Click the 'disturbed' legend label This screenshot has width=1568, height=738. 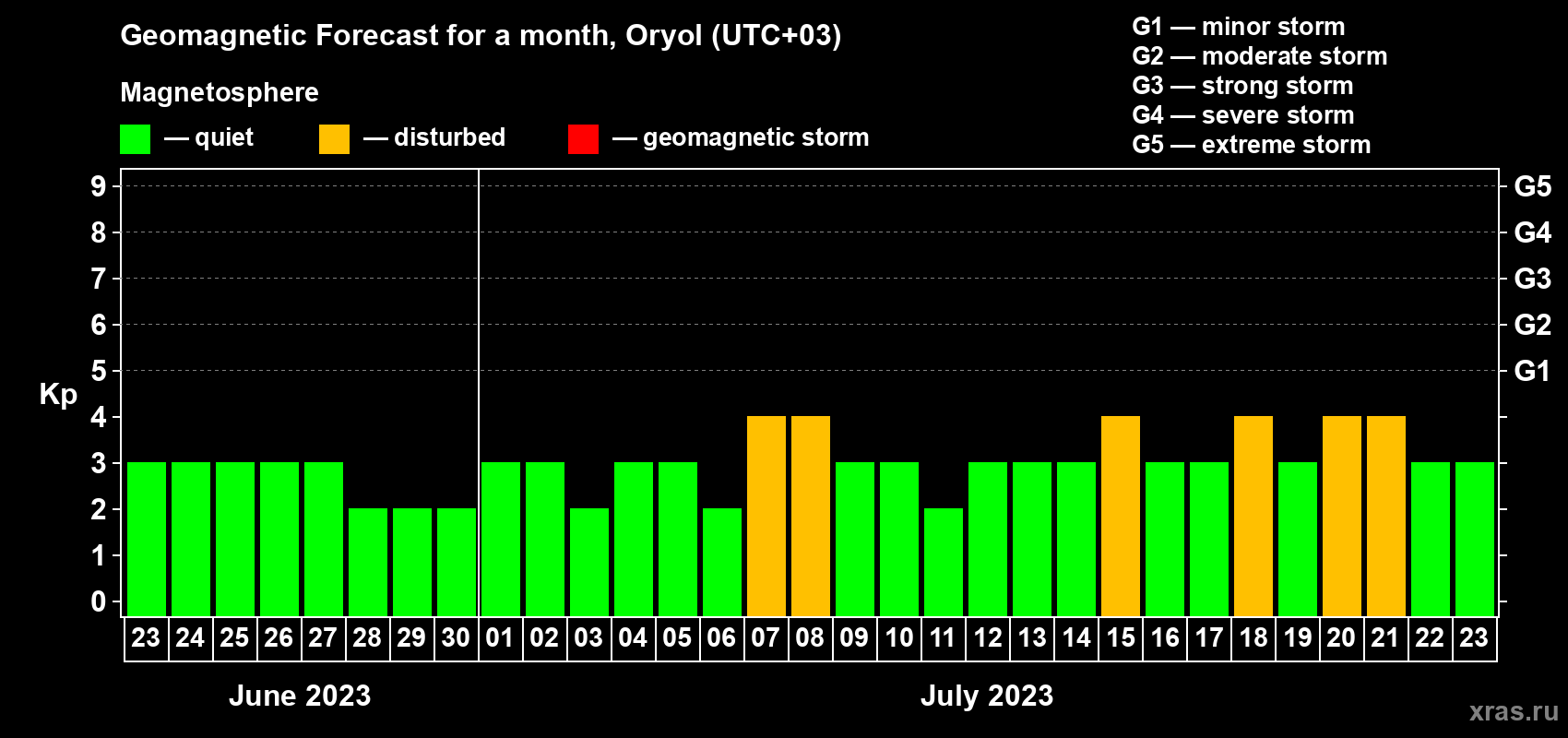[x=449, y=137]
